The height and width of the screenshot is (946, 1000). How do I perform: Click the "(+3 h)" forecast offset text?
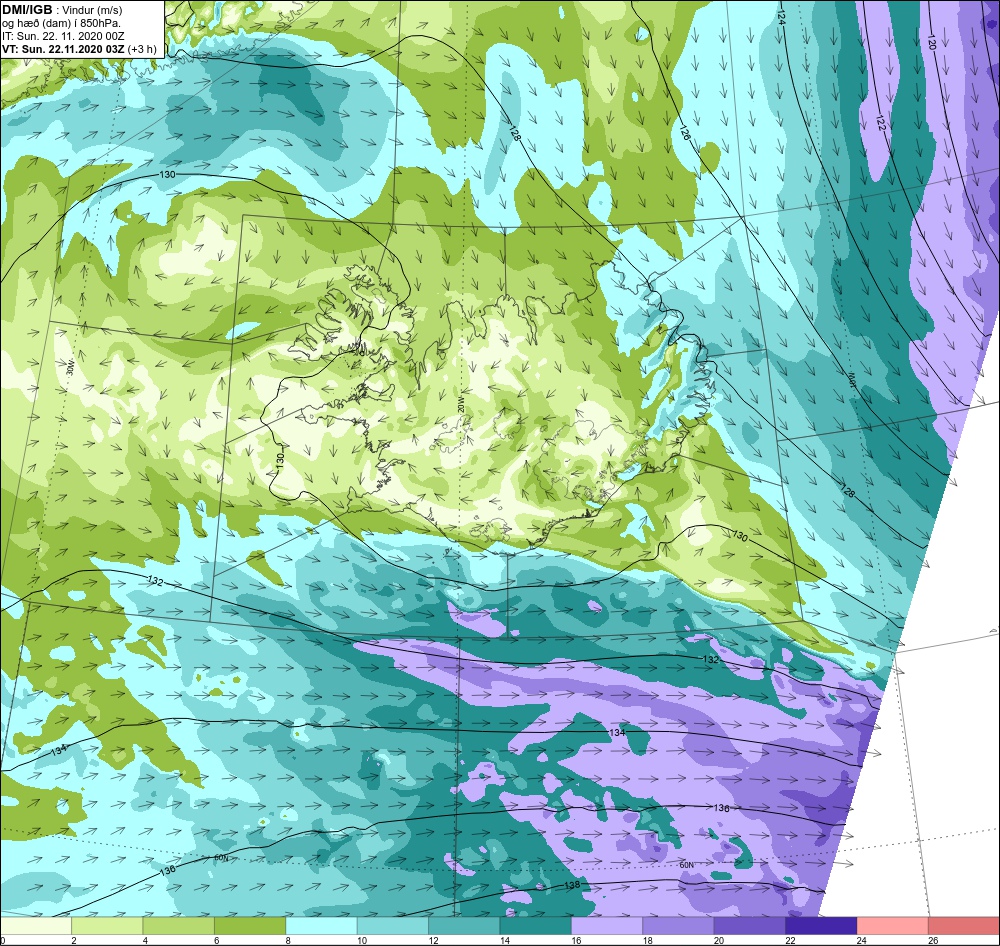pos(142,49)
